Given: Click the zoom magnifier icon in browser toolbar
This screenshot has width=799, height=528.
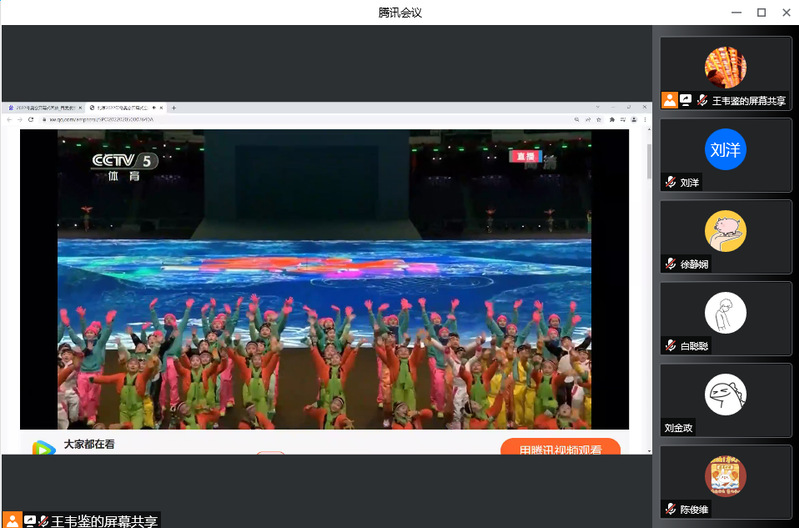Looking at the screenshot, I should [576, 119].
